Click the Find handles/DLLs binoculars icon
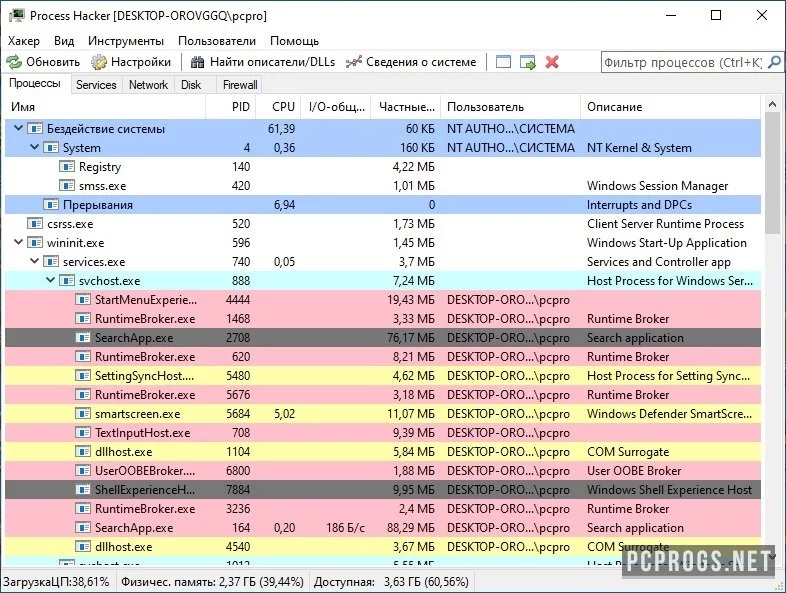Viewport: 786px width, 593px height. (x=198, y=62)
